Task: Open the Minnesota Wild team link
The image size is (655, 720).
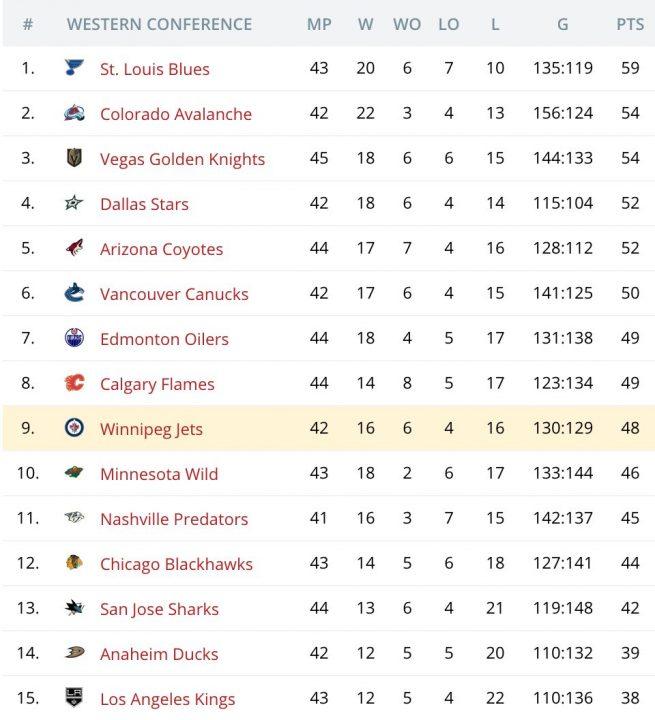Action: click(159, 474)
